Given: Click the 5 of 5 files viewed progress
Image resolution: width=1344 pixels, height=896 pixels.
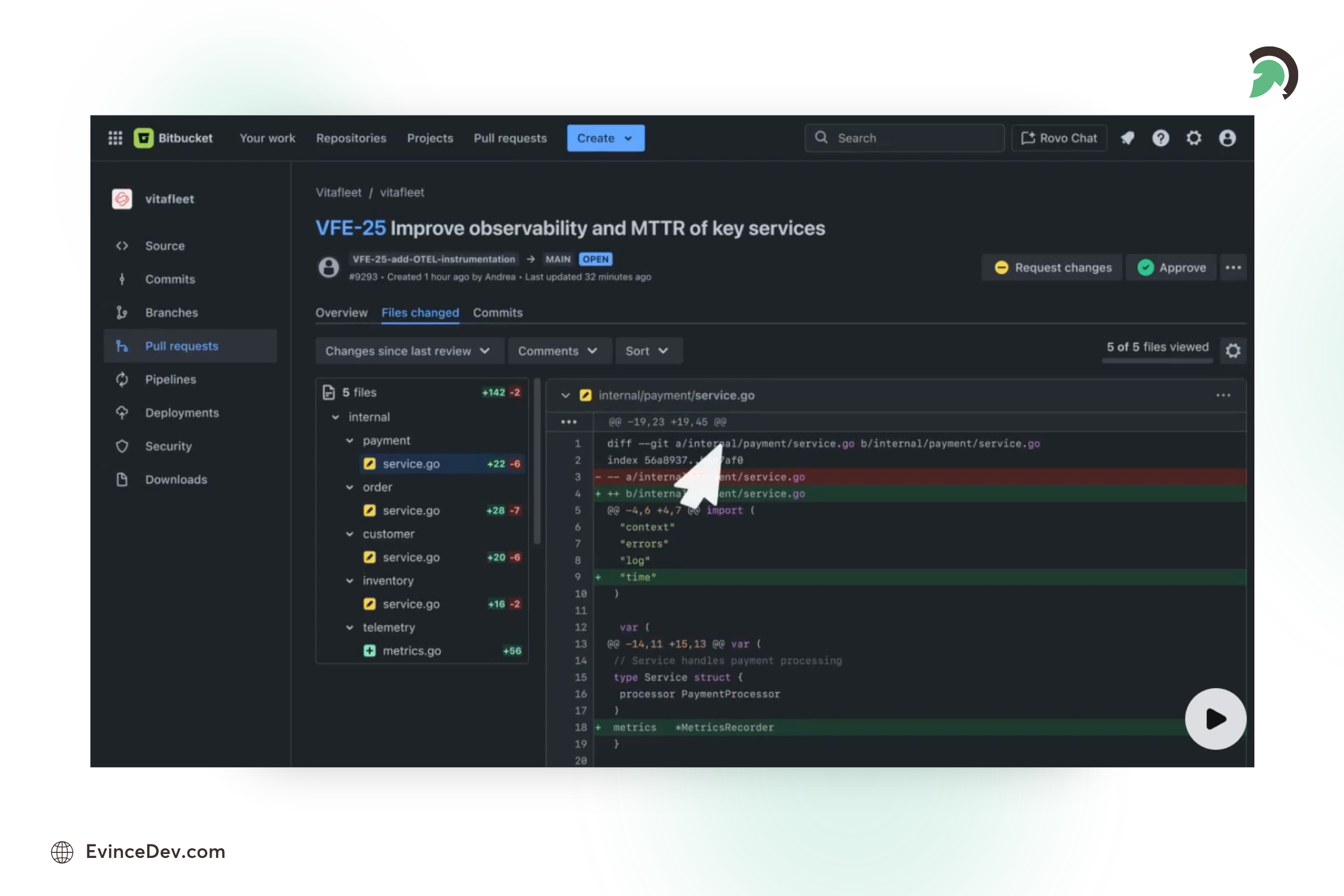Looking at the screenshot, I should coord(1157,351).
